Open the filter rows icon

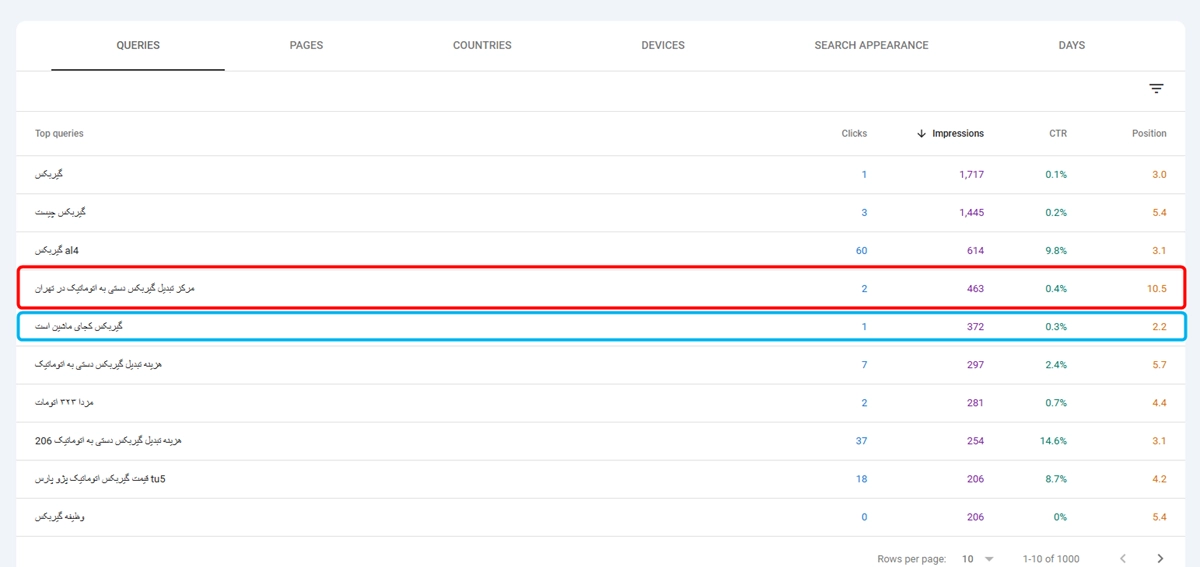[1156, 89]
